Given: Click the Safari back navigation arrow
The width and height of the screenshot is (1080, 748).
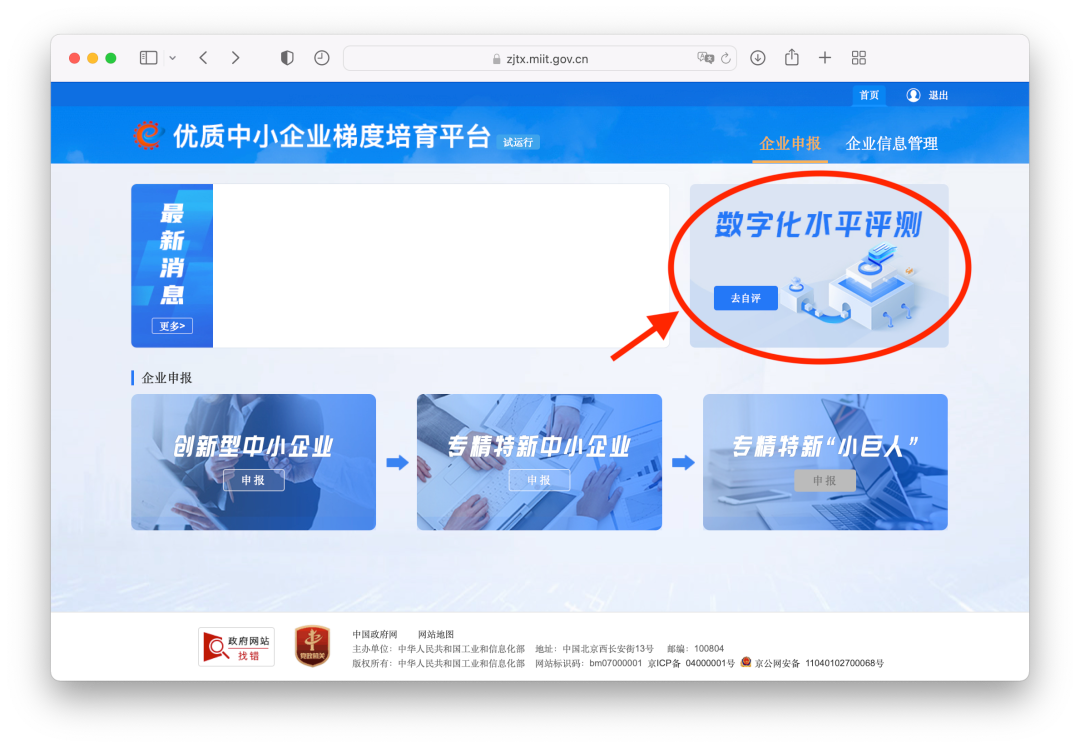Looking at the screenshot, I should (203, 57).
